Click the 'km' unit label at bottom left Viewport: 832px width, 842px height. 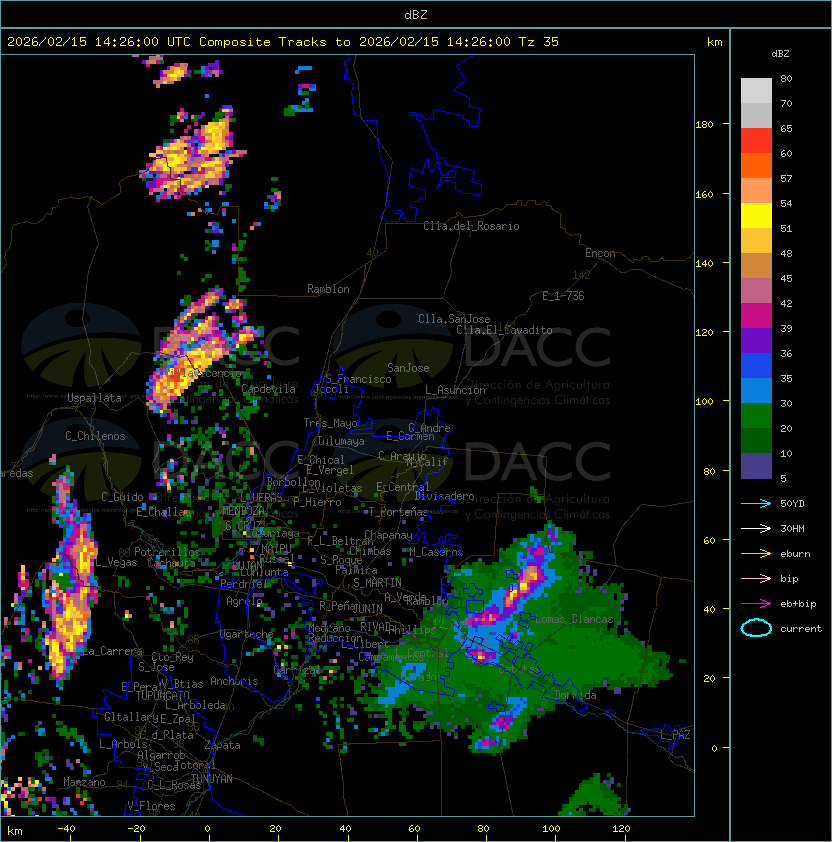point(15,831)
